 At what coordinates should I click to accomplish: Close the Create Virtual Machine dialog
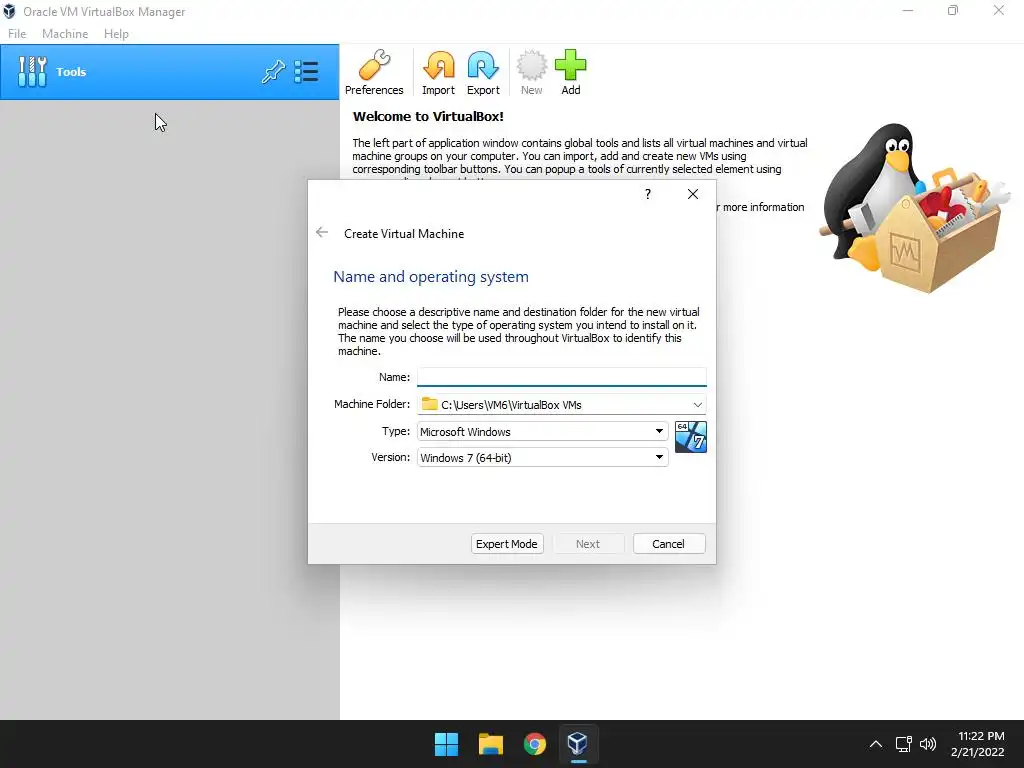pos(693,194)
